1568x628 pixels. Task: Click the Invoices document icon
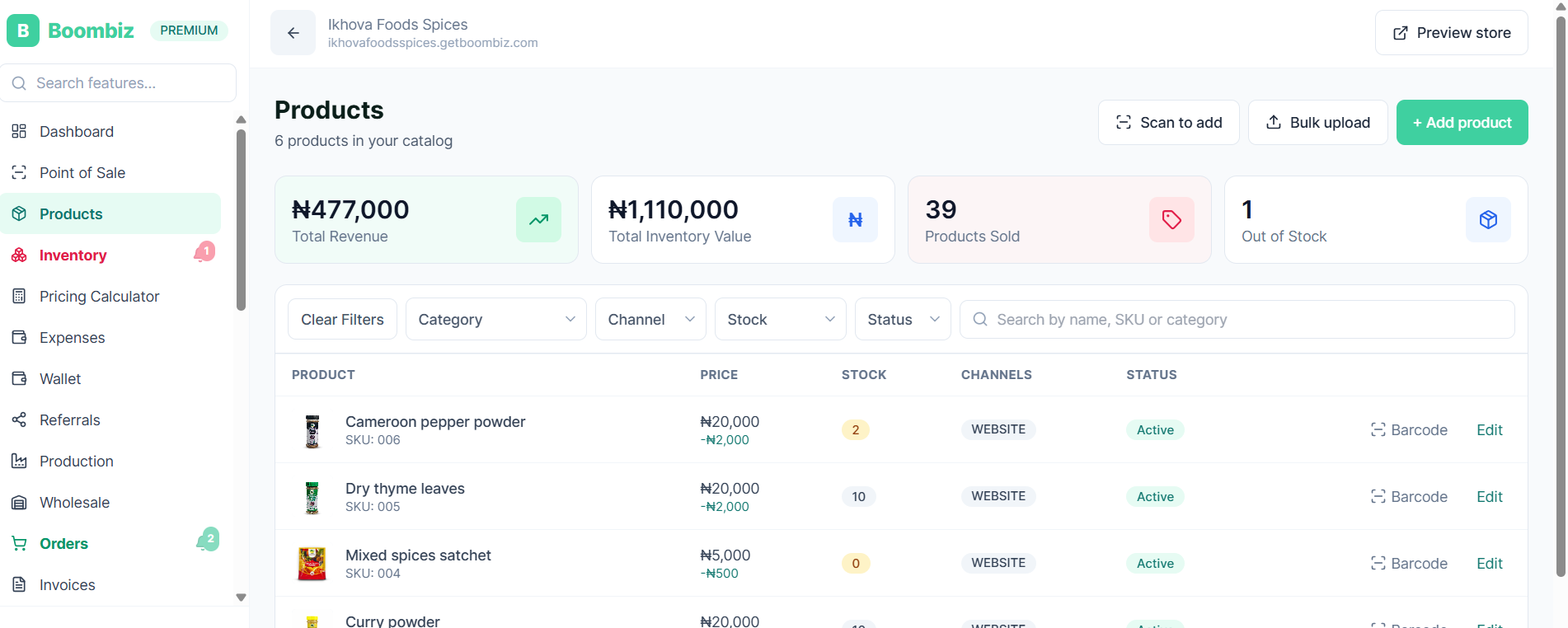click(x=19, y=585)
